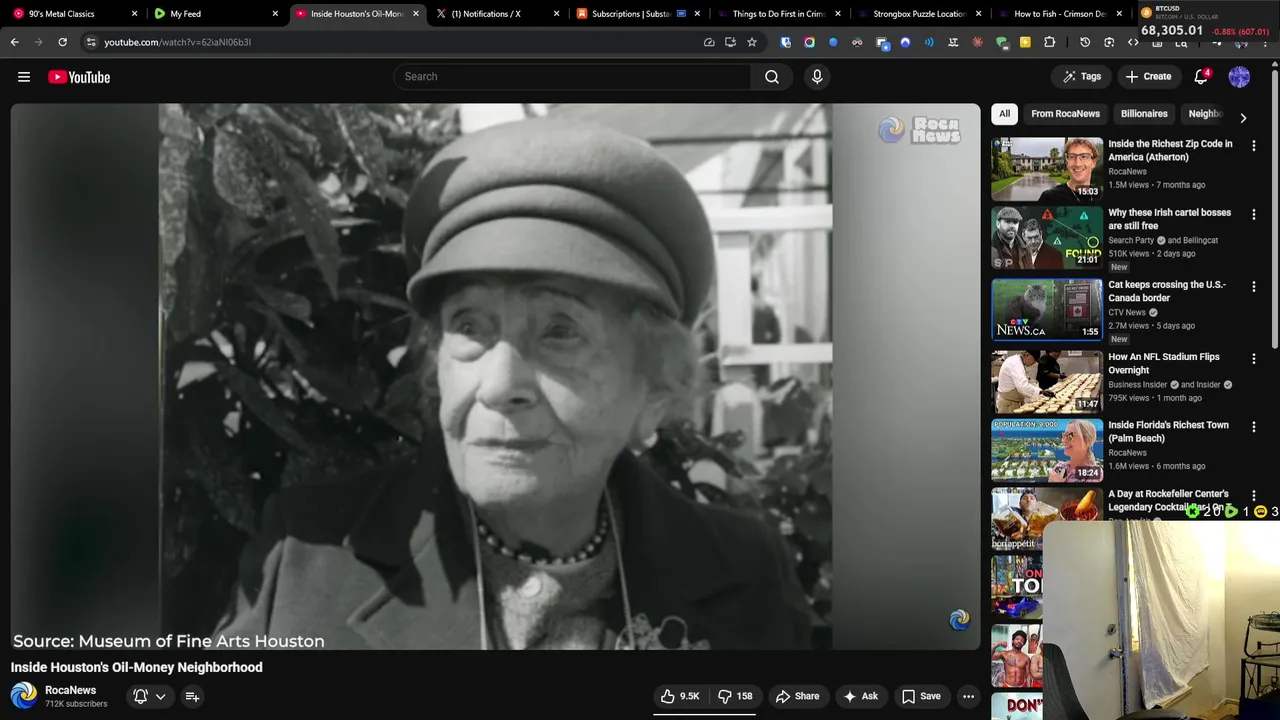Click the add-to-playlist icon beside the subscription bell
The image size is (1280, 720).
pos(192,696)
